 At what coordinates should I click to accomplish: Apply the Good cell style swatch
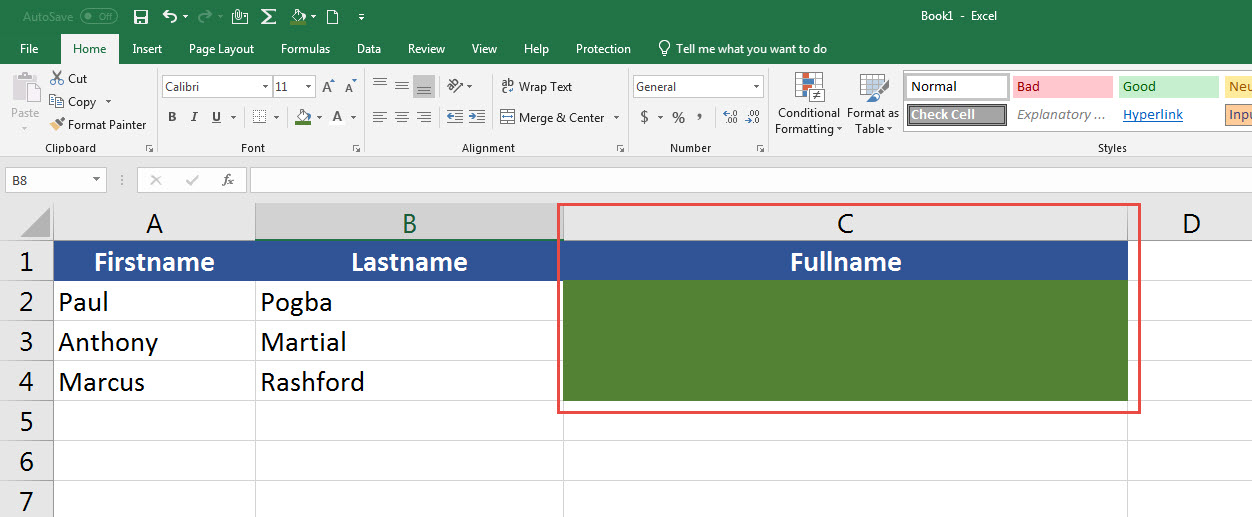click(1167, 87)
